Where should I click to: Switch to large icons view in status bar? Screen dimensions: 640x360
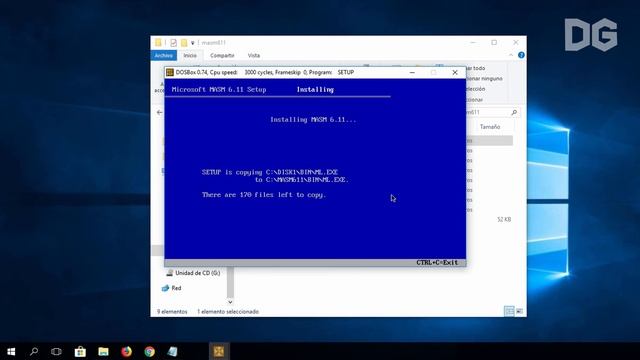(x=520, y=311)
